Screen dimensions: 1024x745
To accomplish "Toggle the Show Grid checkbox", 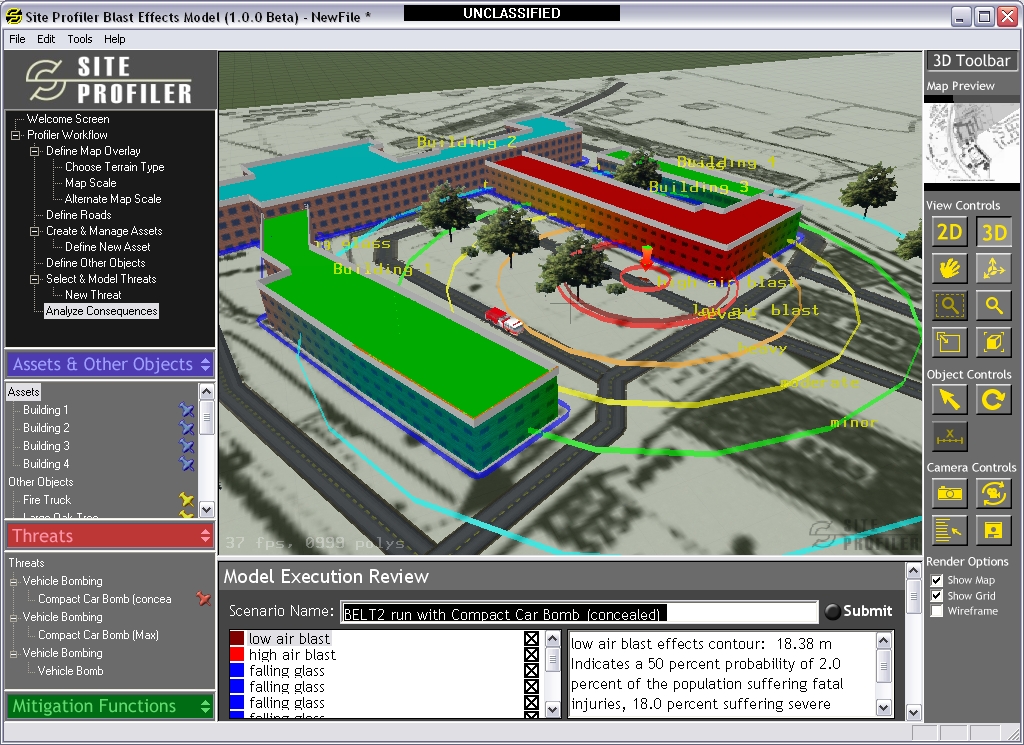I will 936,596.
